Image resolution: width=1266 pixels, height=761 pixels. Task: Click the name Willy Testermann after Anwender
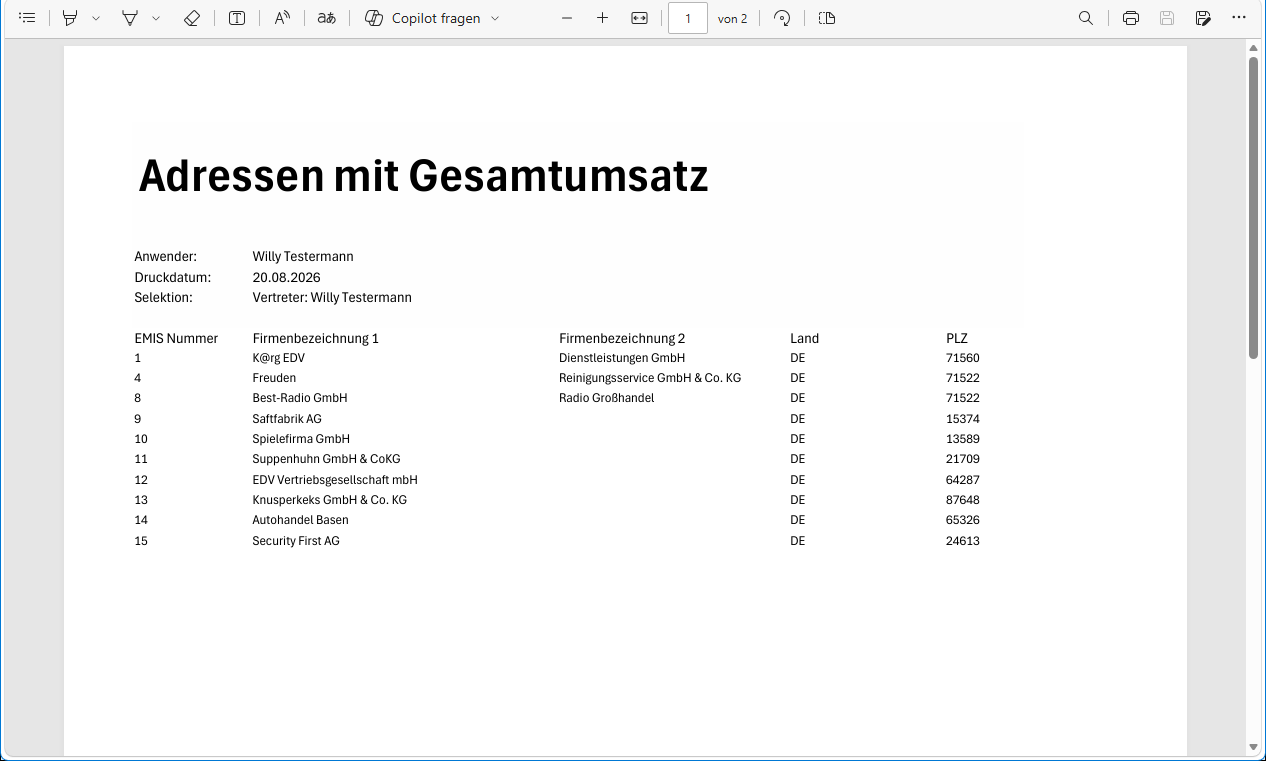coord(303,257)
